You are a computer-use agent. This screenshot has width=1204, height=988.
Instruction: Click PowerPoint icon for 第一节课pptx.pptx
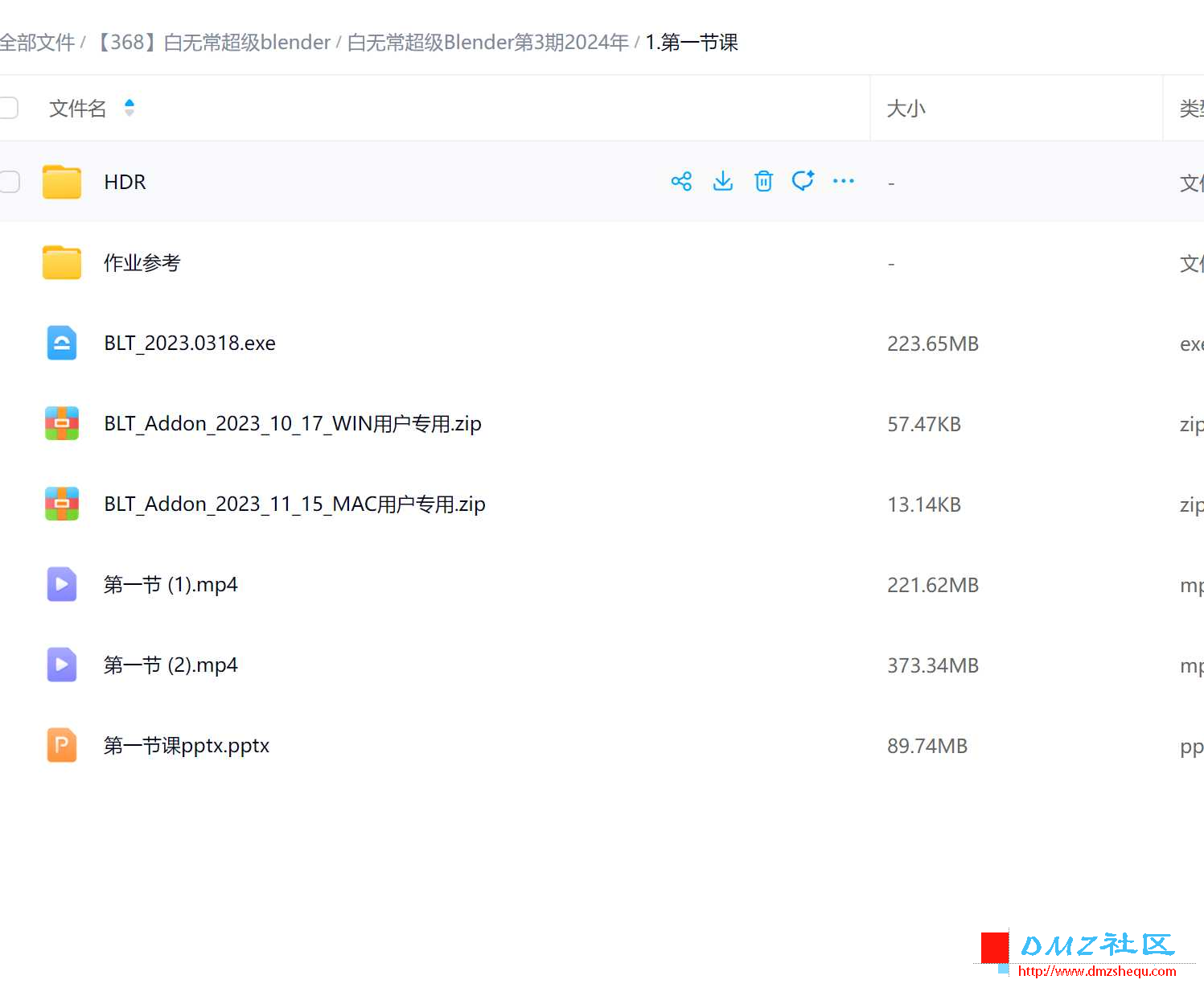62,745
